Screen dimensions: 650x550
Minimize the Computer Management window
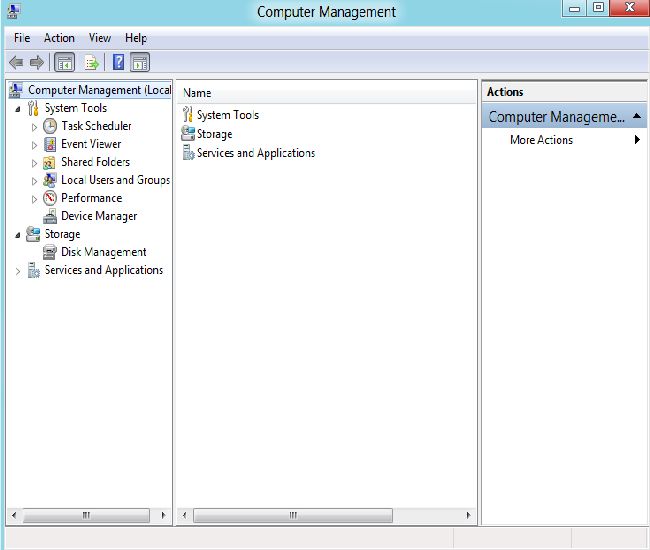575,8
